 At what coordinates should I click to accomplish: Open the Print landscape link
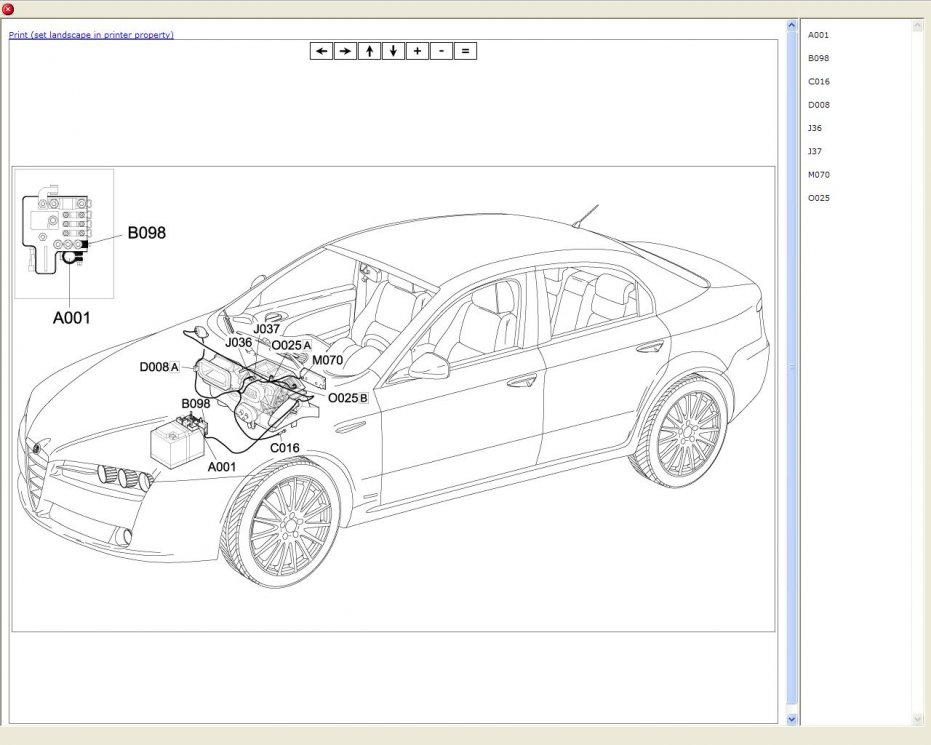click(x=91, y=35)
